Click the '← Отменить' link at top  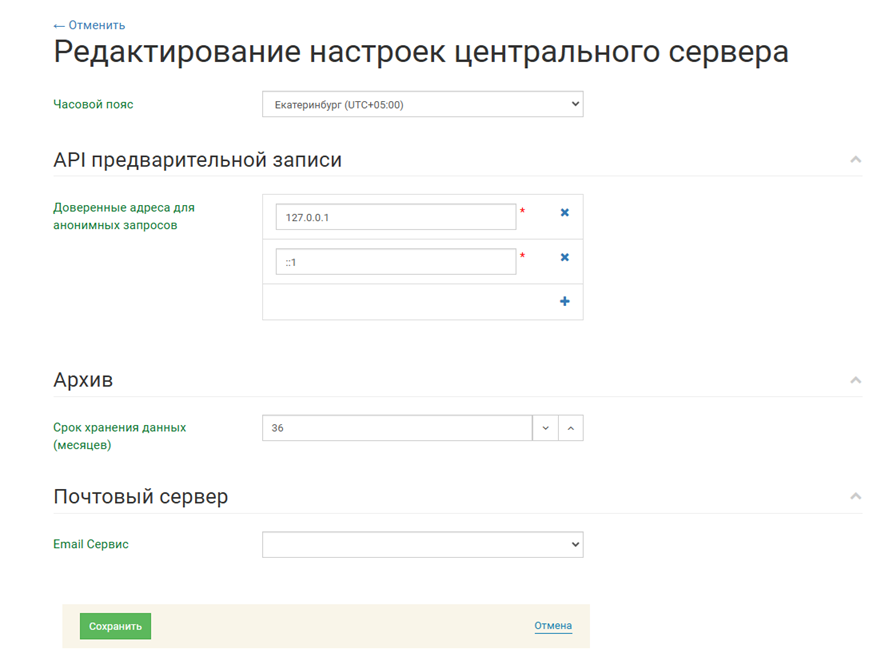coord(89,25)
